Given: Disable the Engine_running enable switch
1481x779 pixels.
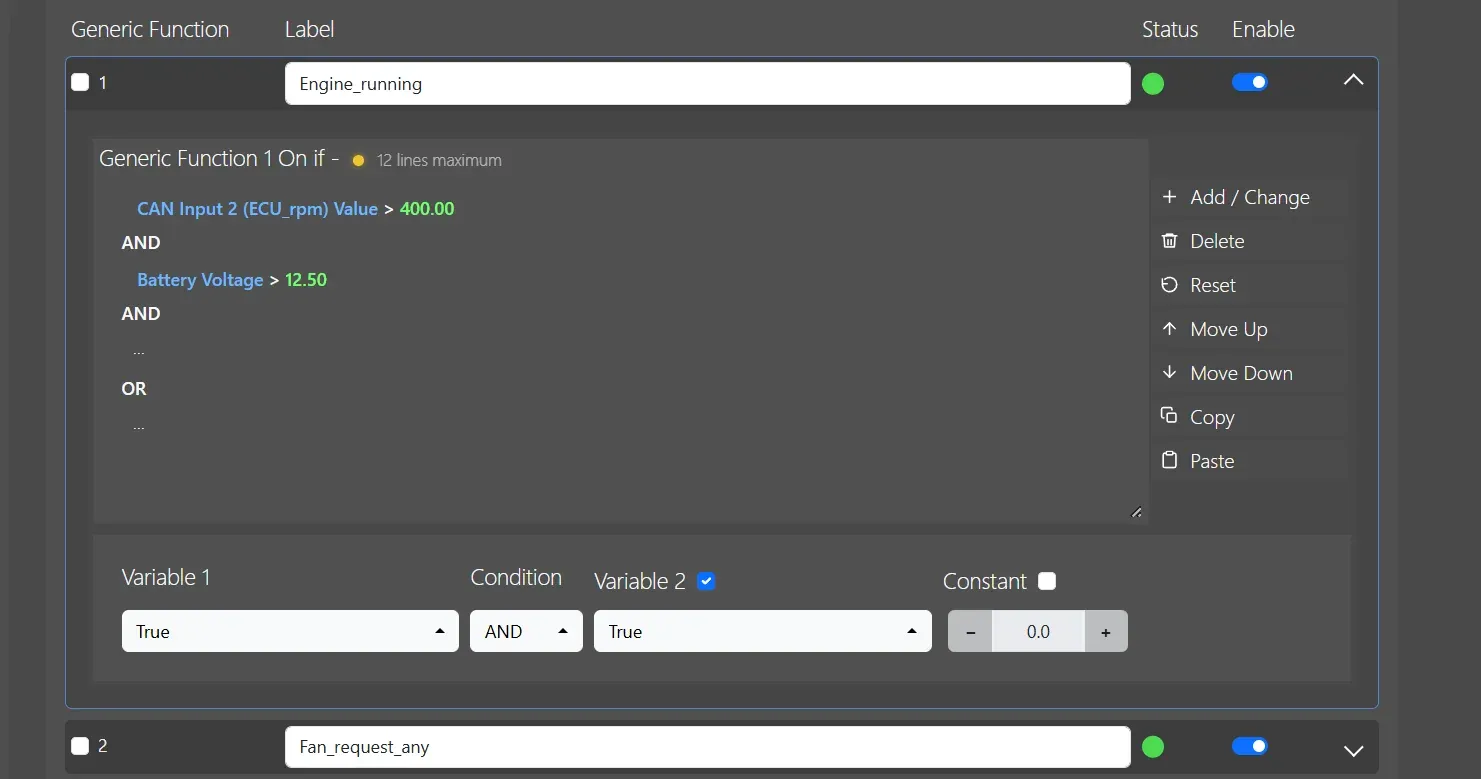Looking at the screenshot, I should [x=1250, y=82].
